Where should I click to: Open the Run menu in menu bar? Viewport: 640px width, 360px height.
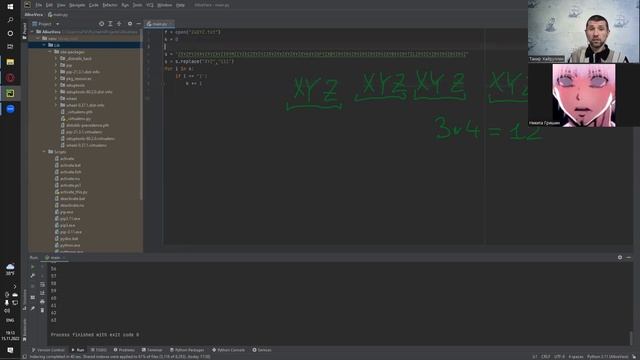click(125, 5)
